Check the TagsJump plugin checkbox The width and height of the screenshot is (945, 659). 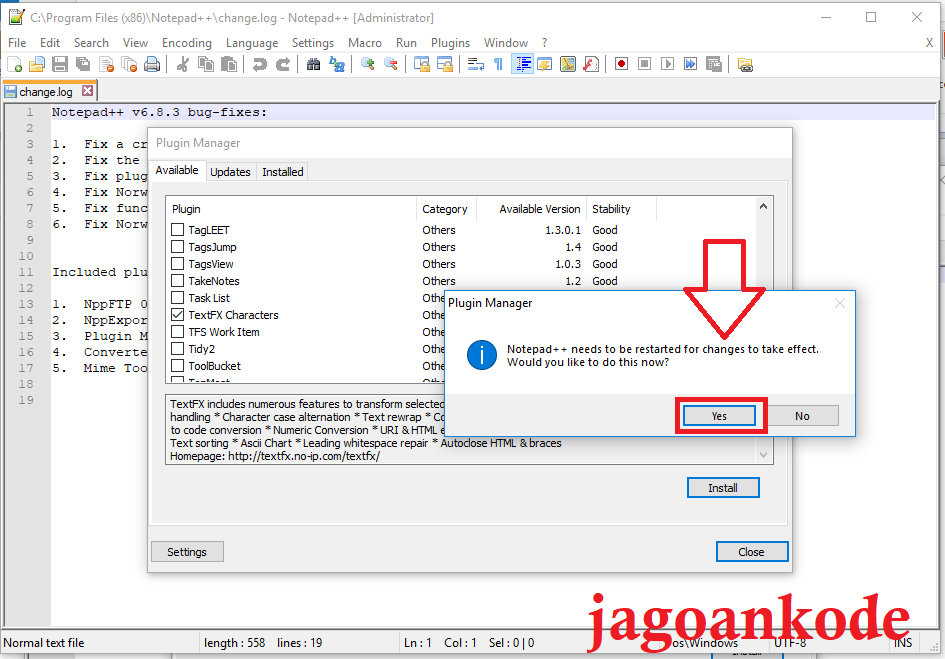tap(177, 247)
